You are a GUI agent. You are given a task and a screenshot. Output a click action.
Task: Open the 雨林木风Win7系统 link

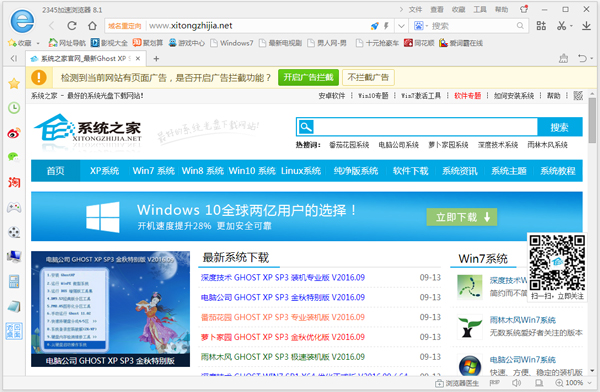click(x=523, y=320)
